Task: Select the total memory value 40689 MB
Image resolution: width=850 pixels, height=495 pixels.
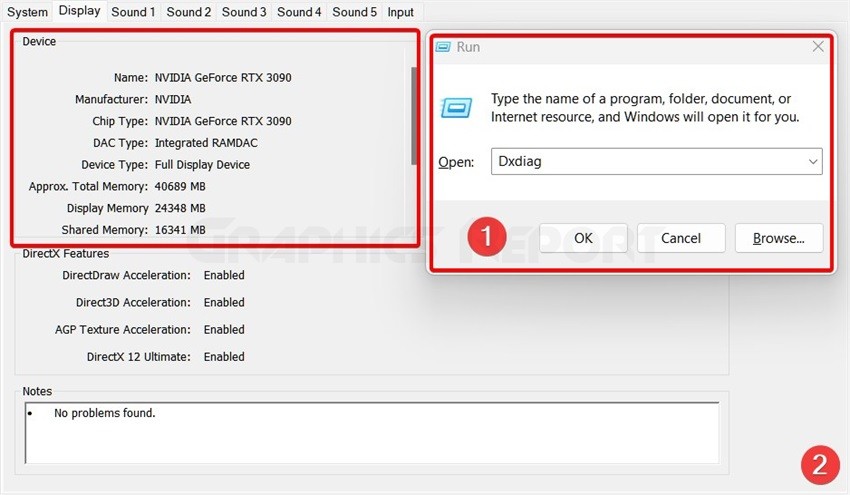Action: coord(180,186)
